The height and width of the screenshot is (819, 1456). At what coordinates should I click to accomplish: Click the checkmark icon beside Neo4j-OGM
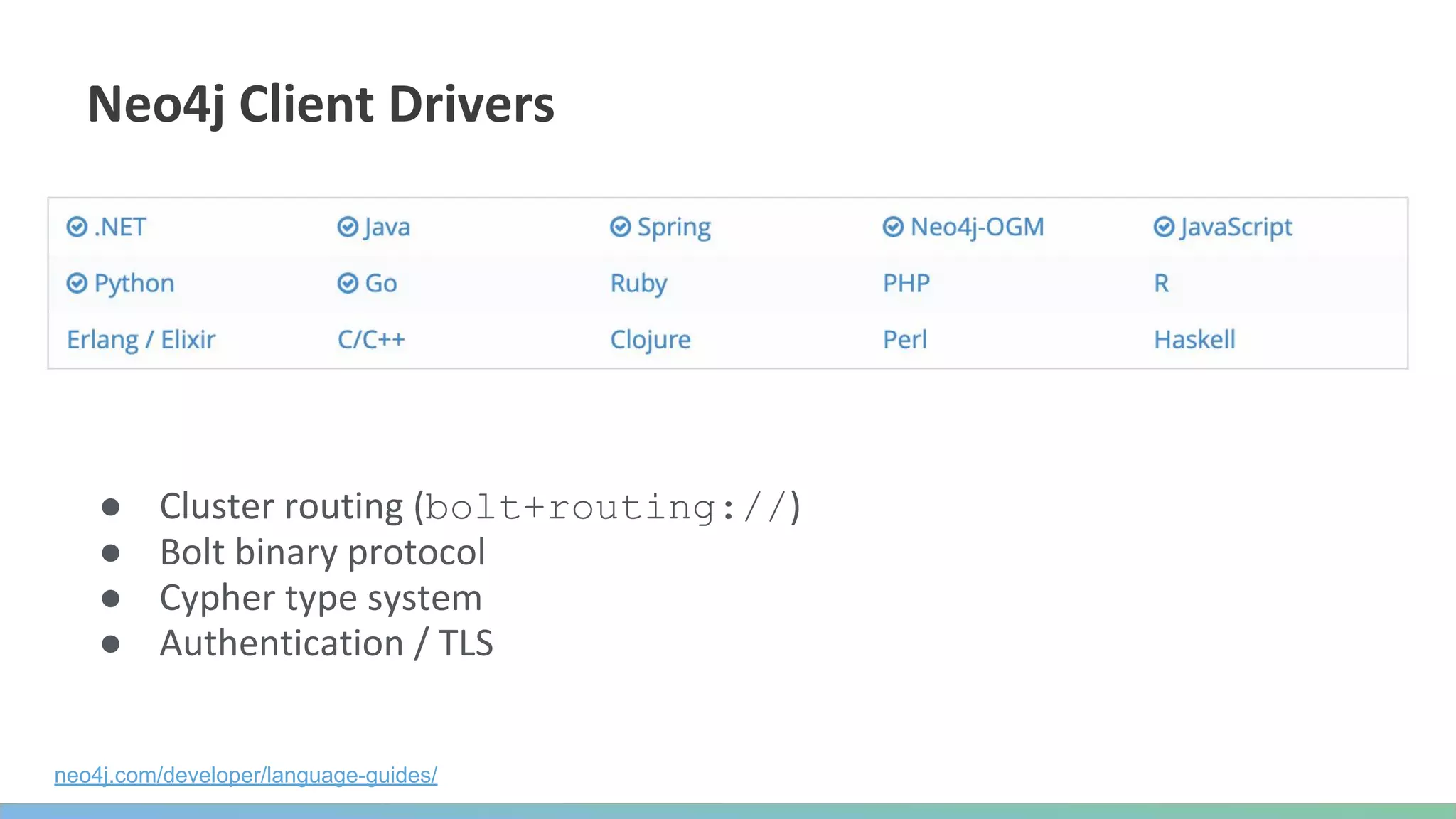(x=893, y=227)
